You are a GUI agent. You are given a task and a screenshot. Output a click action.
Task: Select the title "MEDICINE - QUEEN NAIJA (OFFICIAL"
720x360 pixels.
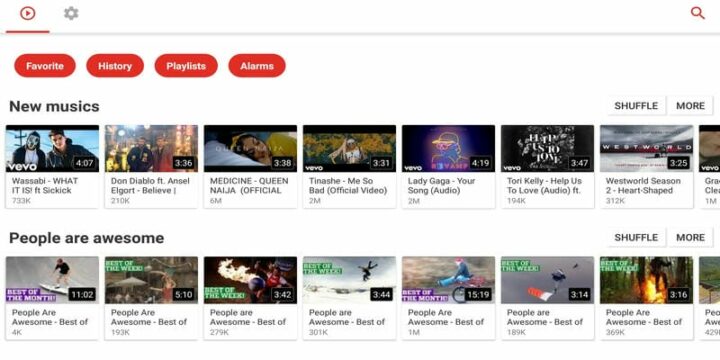tap(249, 186)
